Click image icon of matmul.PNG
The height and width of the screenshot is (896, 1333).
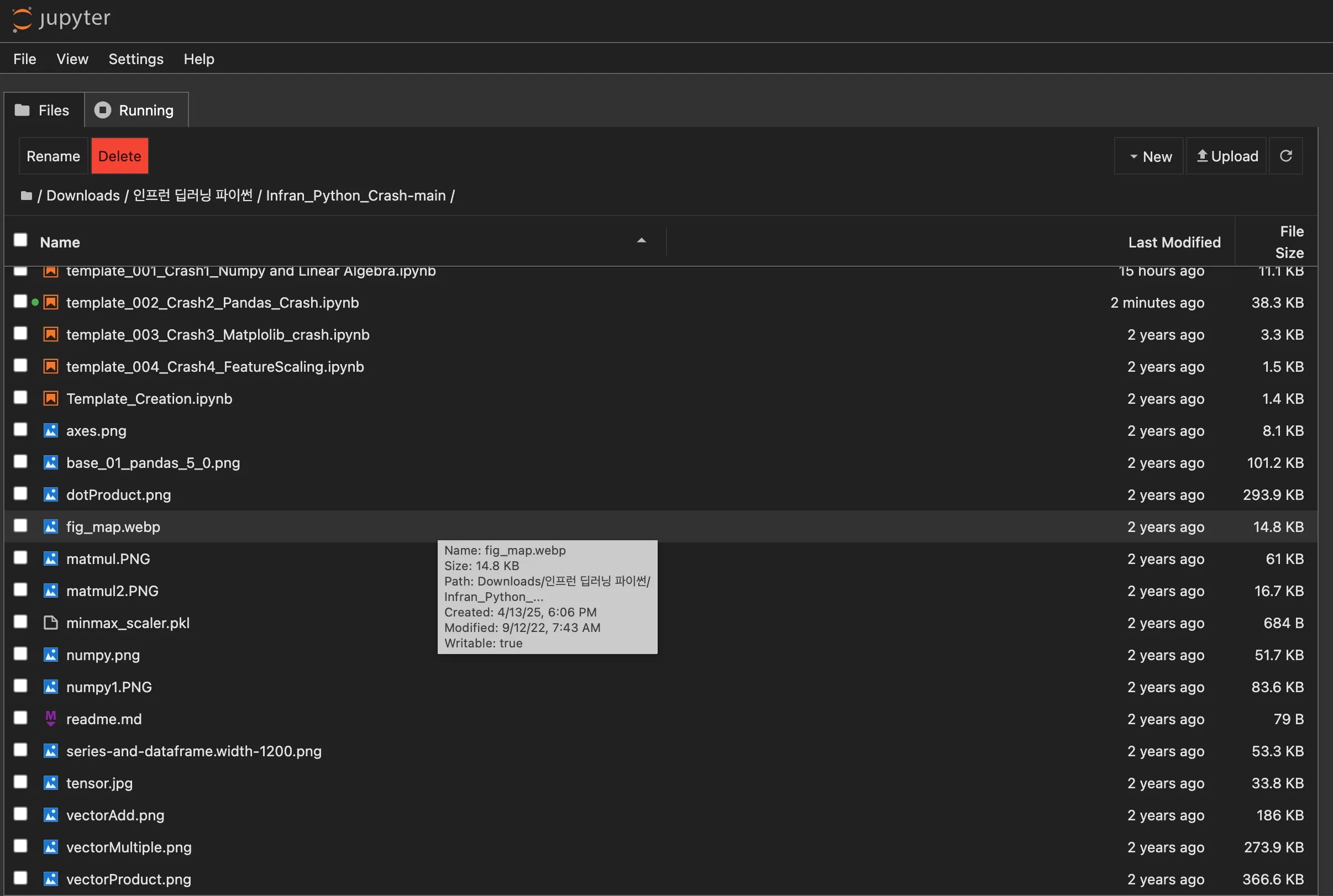(x=51, y=558)
